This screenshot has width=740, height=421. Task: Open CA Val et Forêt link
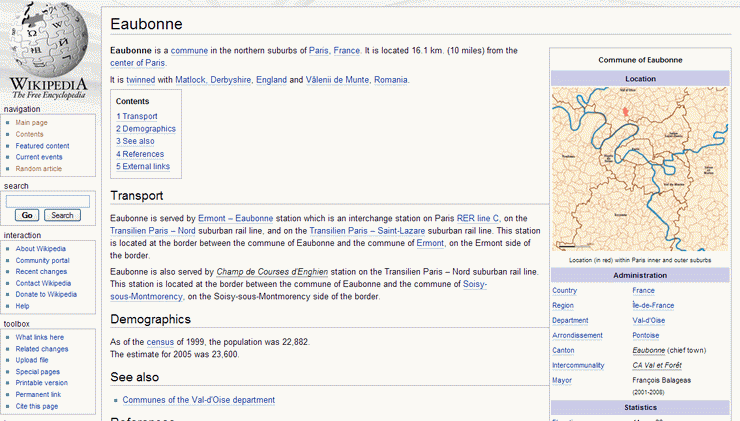point(657,365)
